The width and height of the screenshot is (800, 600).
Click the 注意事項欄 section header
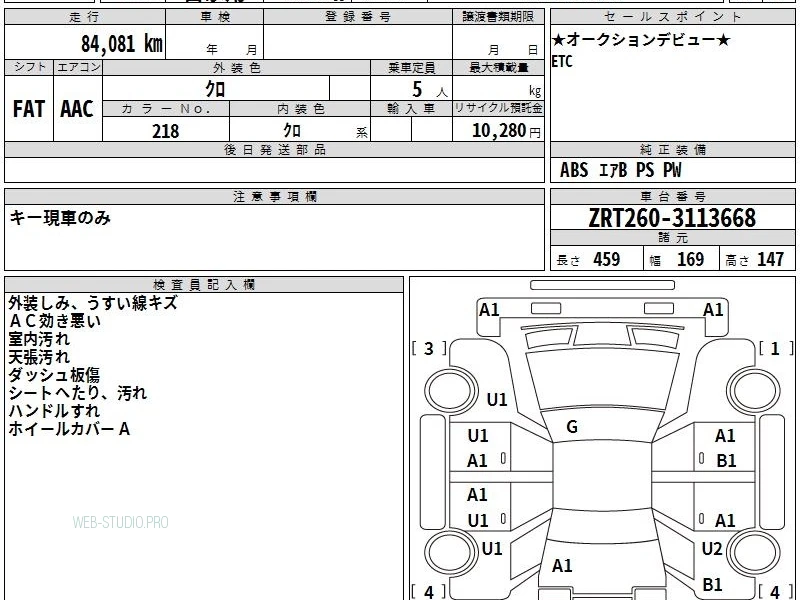tap(274, 196)
